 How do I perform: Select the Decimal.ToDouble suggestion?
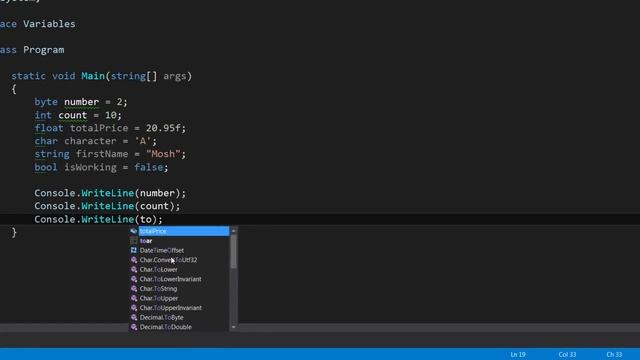click(x=165, y=327)
